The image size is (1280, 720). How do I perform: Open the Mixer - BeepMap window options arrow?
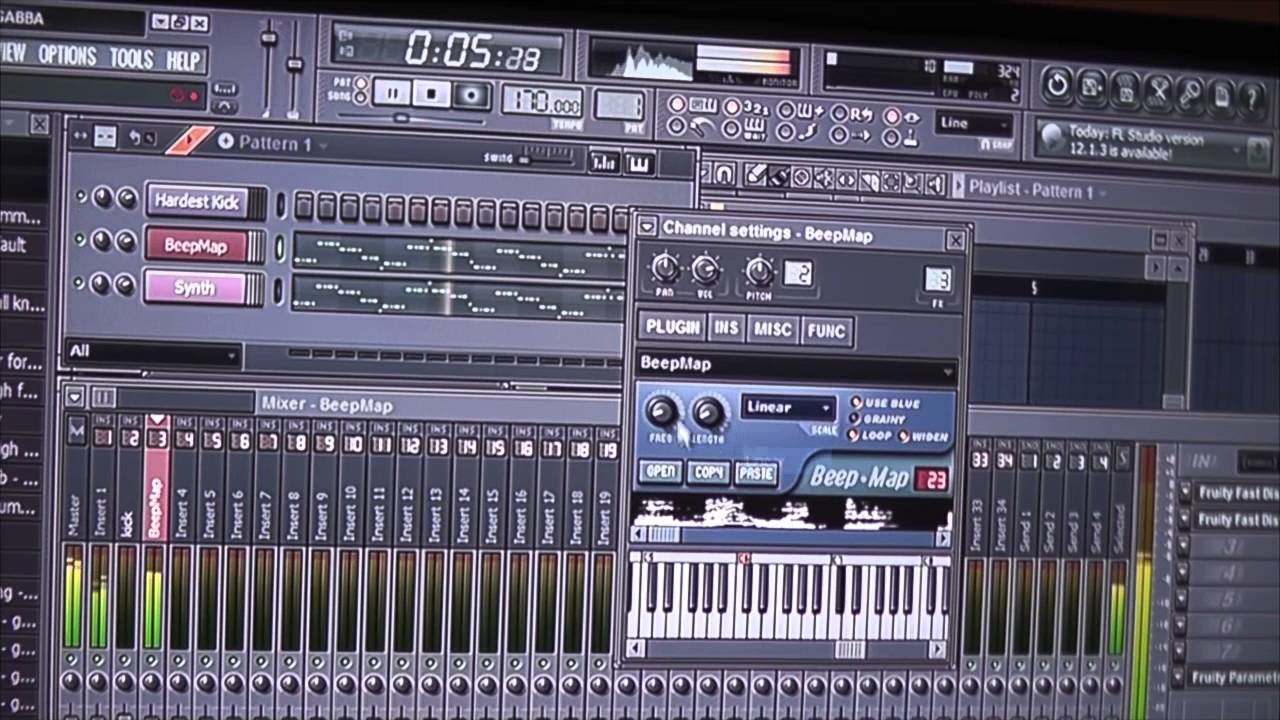tap(74, 397)
